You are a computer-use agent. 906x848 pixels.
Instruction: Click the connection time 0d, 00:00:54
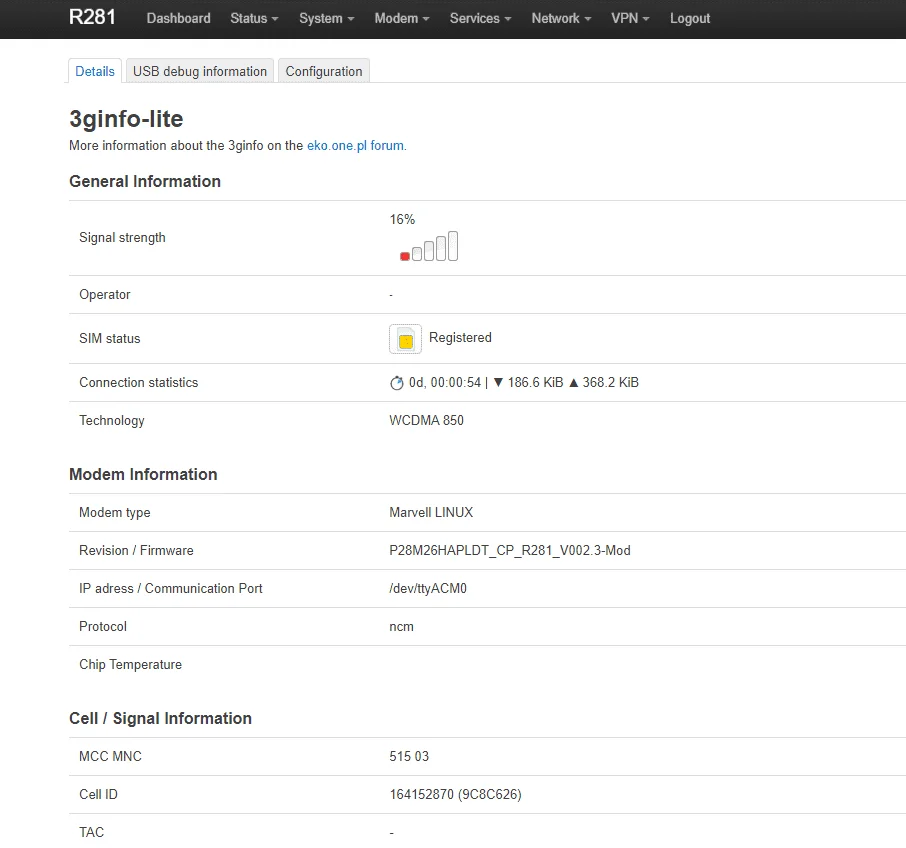(445, 382)
